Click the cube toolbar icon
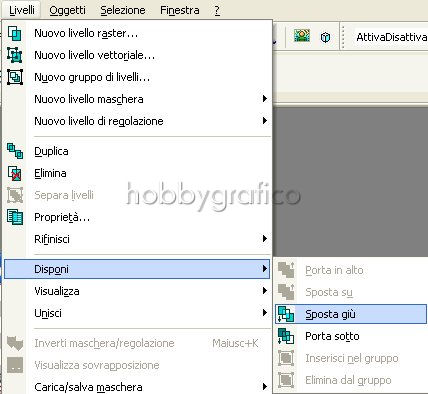Viewport: 428px width, 394px height. point(325,37)
